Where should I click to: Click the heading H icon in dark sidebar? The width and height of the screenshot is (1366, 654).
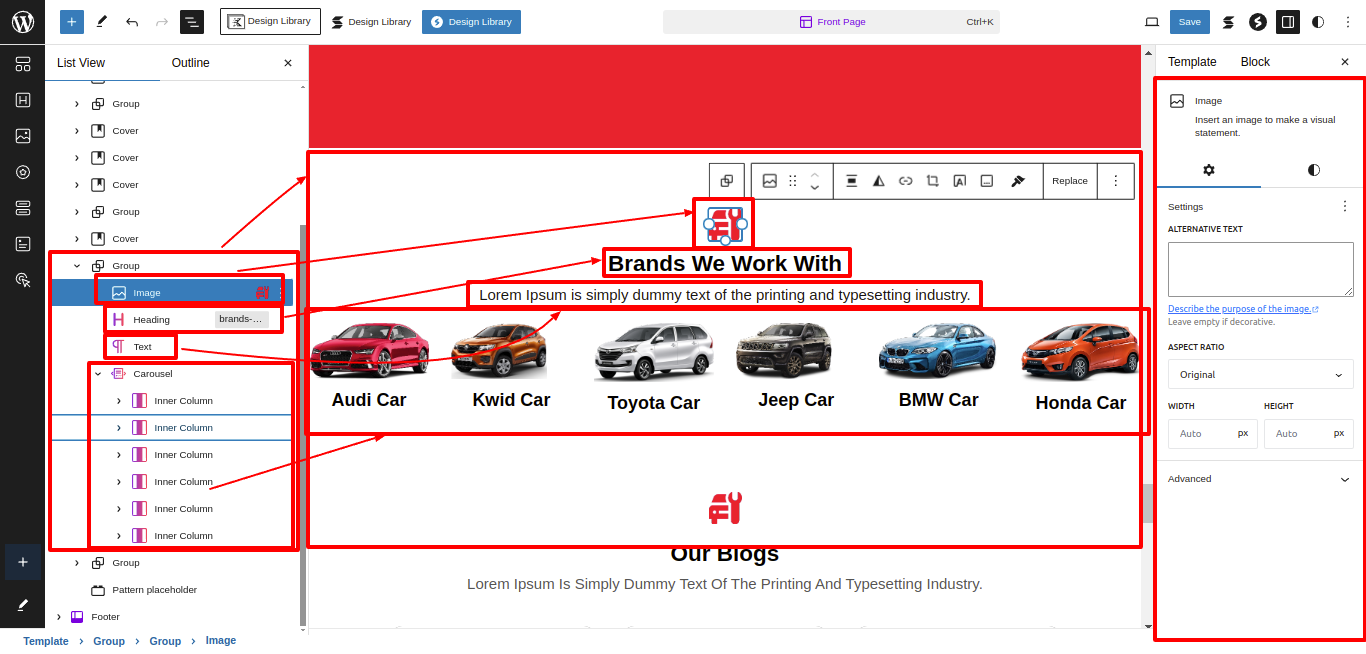[23, 100]
